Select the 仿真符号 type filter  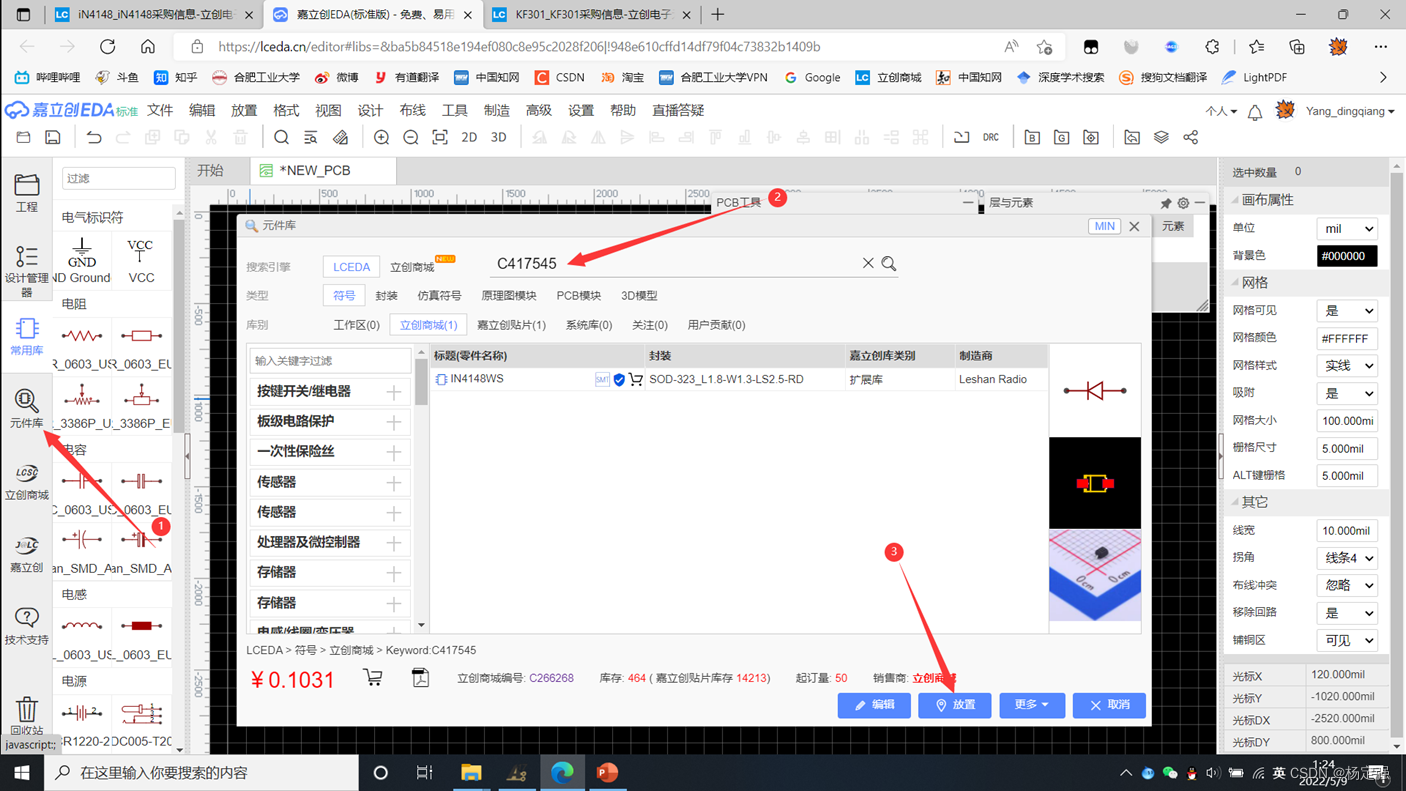tap(439, 296)
